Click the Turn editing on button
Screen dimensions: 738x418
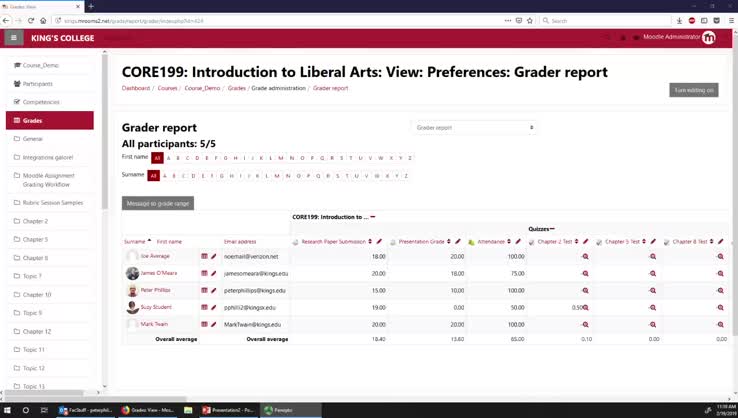(x=694, y=90)
